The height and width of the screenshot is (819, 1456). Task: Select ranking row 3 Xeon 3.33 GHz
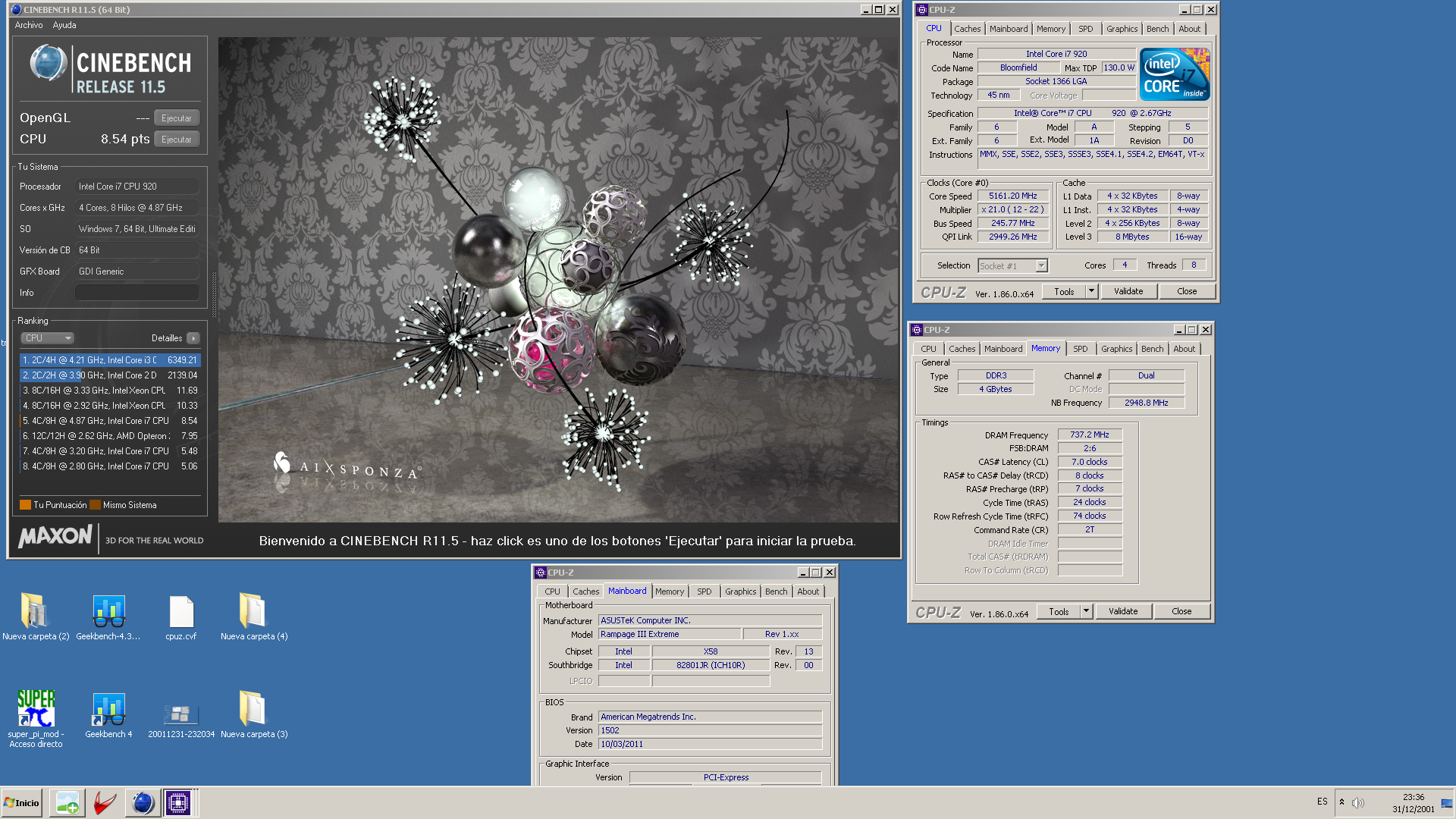(x=110, y=391)
